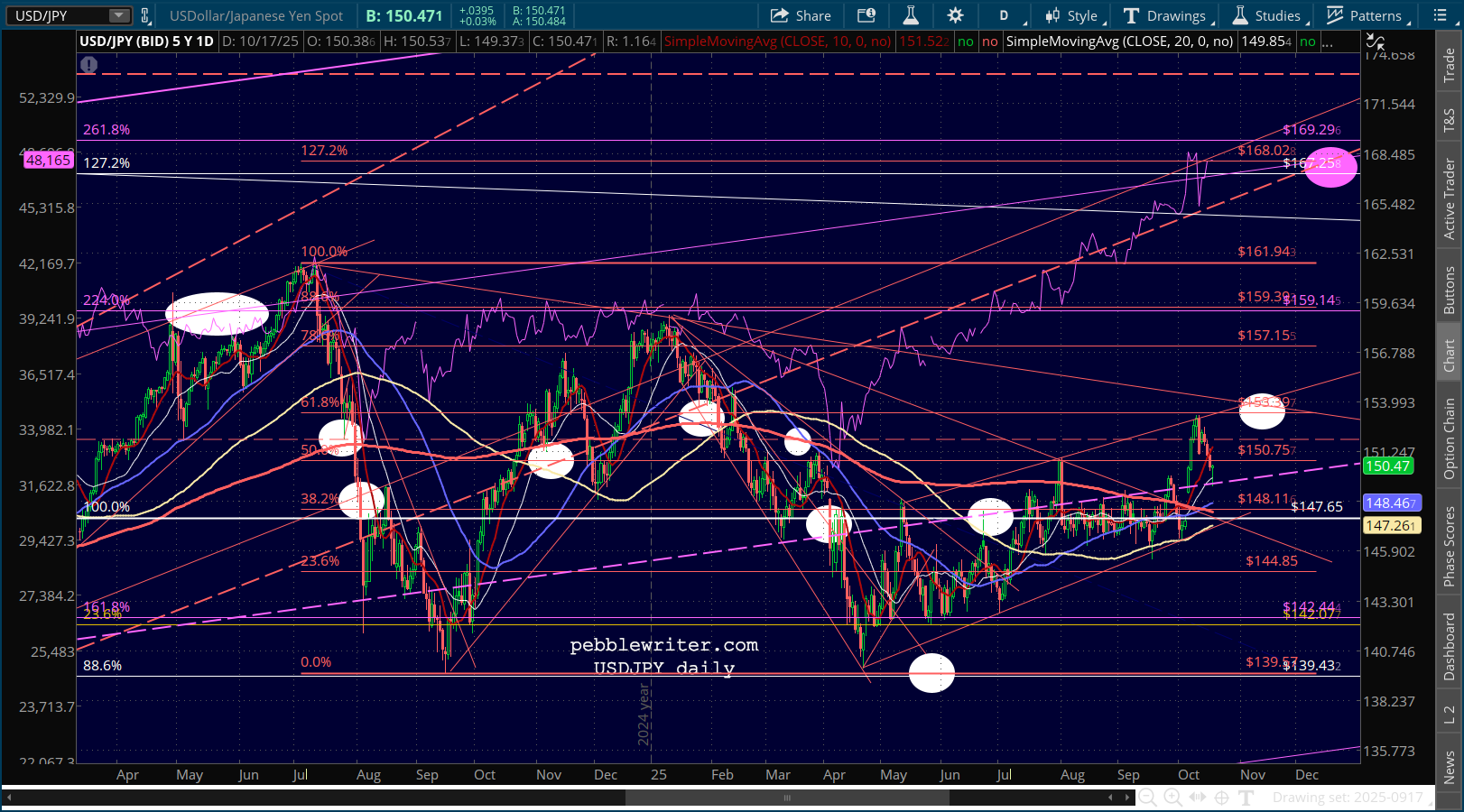The width and height of the screenshot is (1464, 812).
Task: Click the drawing tools icon above price axis
Action: (1375, 42)
